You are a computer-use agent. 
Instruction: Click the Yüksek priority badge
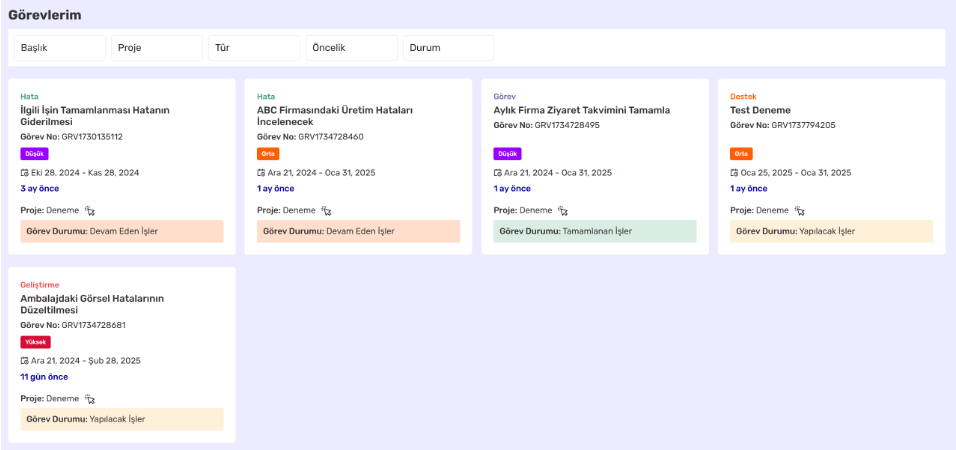tap(35, 342)
